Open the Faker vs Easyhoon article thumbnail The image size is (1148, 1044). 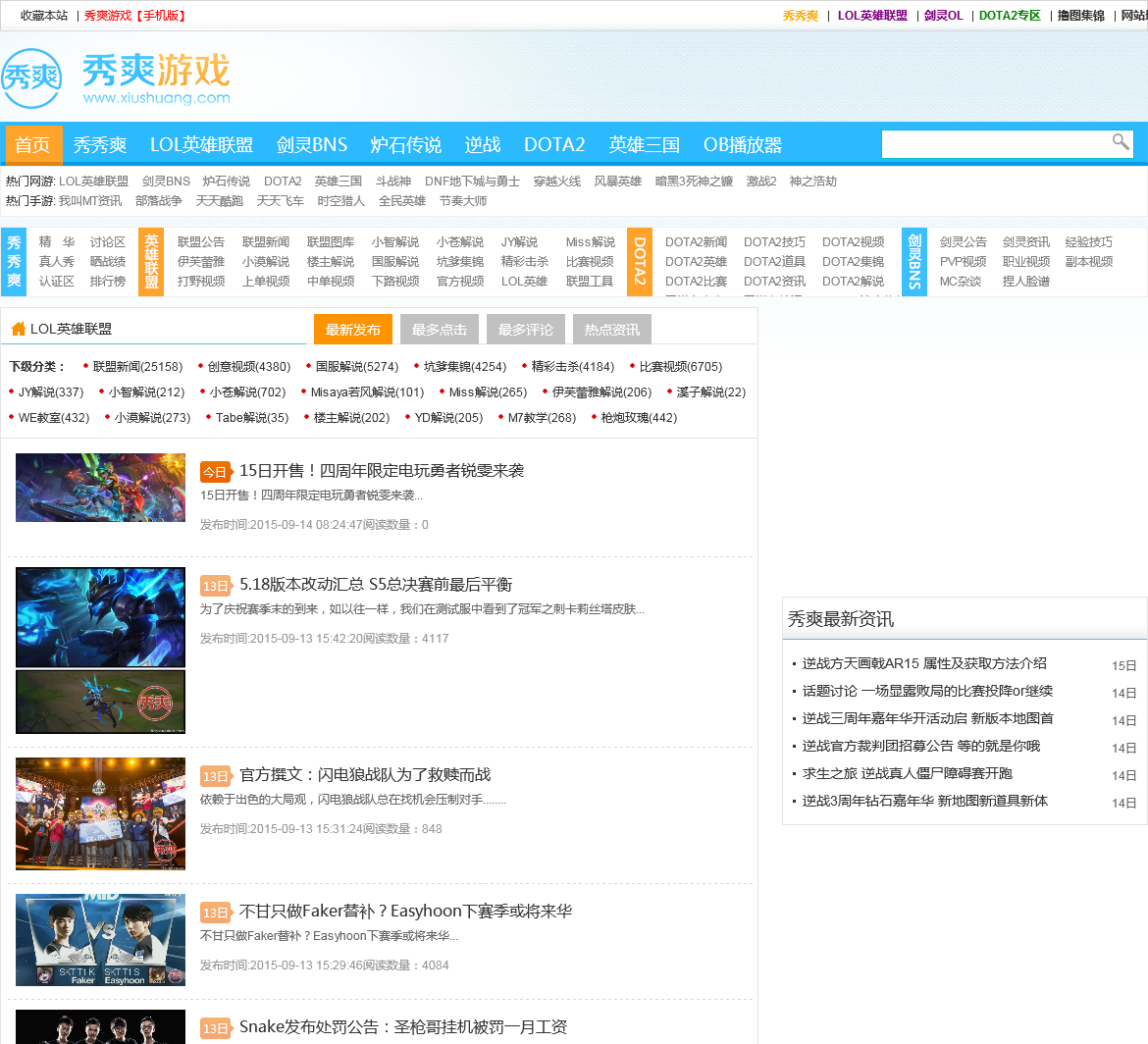(100, 940)
